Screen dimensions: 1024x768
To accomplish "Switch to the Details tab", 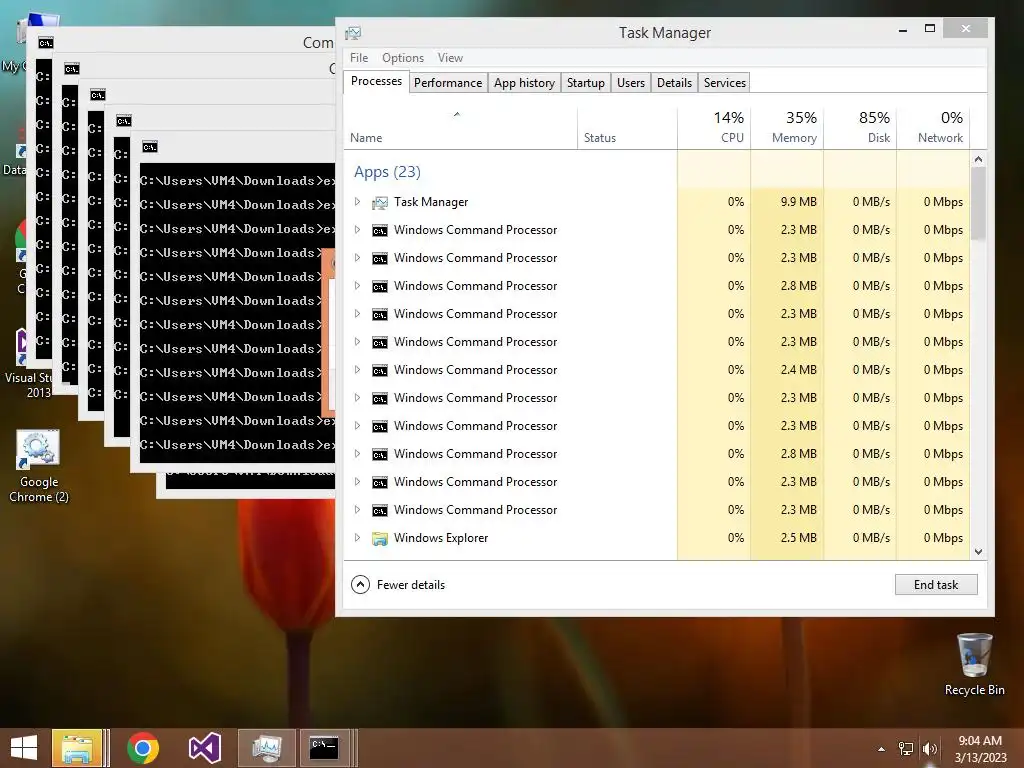I will point(675,83).
